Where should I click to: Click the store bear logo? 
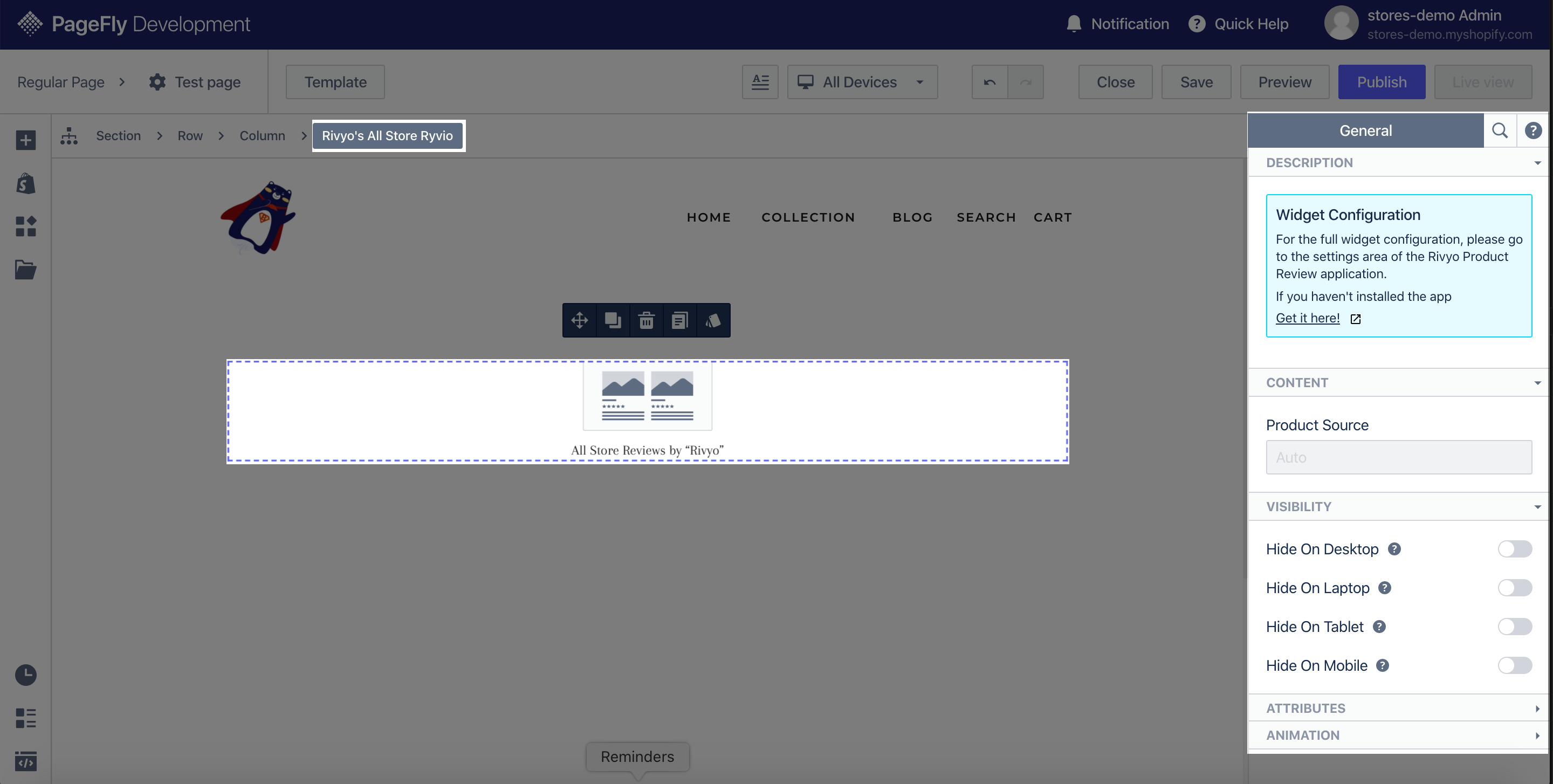point(259,217)
